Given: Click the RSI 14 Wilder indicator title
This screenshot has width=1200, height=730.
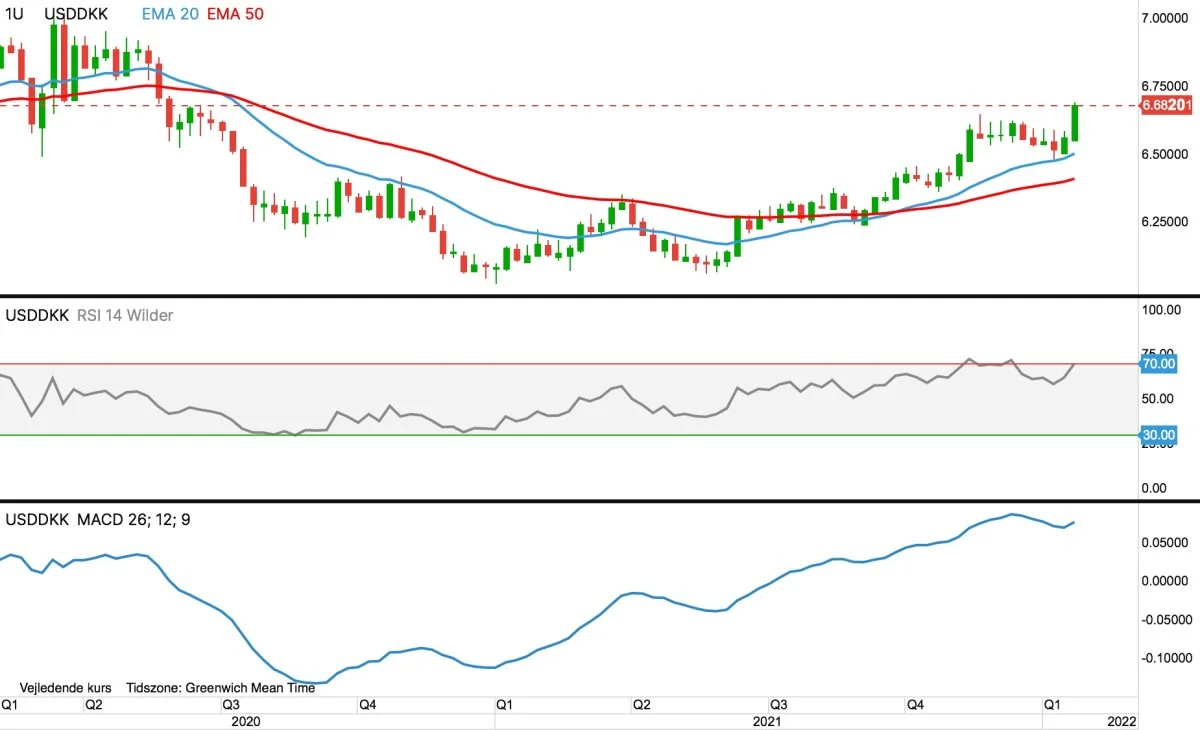Looking at the screenshot, I should pos(126,316).
